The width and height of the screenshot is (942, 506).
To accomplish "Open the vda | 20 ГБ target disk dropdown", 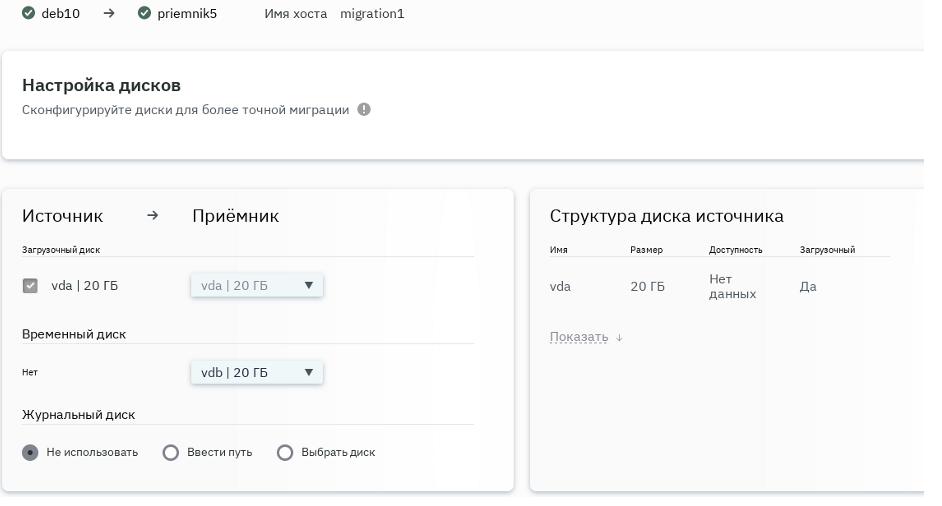I will point(257,286).
